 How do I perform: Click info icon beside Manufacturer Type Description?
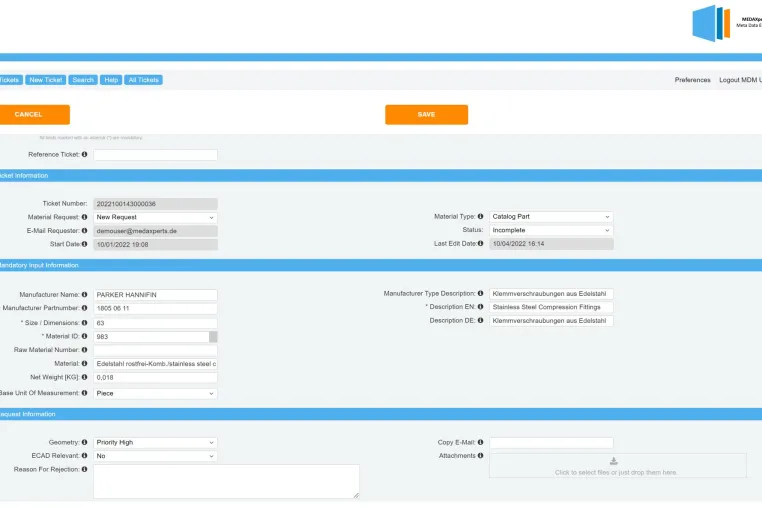click(x=480, y=294)
